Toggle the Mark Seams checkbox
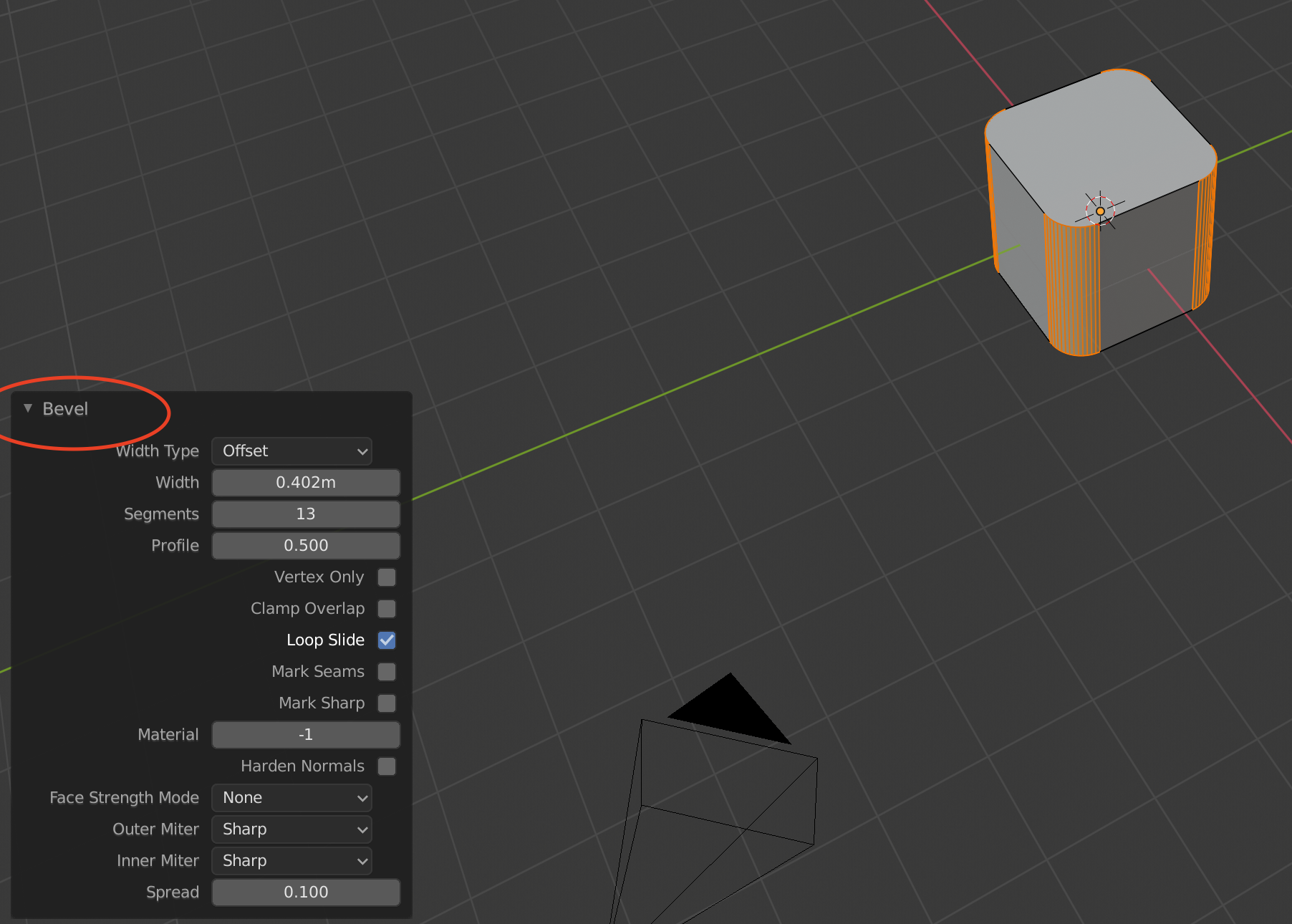Image resolution: width=1292 pixels, height=924 pixels. tap(387, 672)
